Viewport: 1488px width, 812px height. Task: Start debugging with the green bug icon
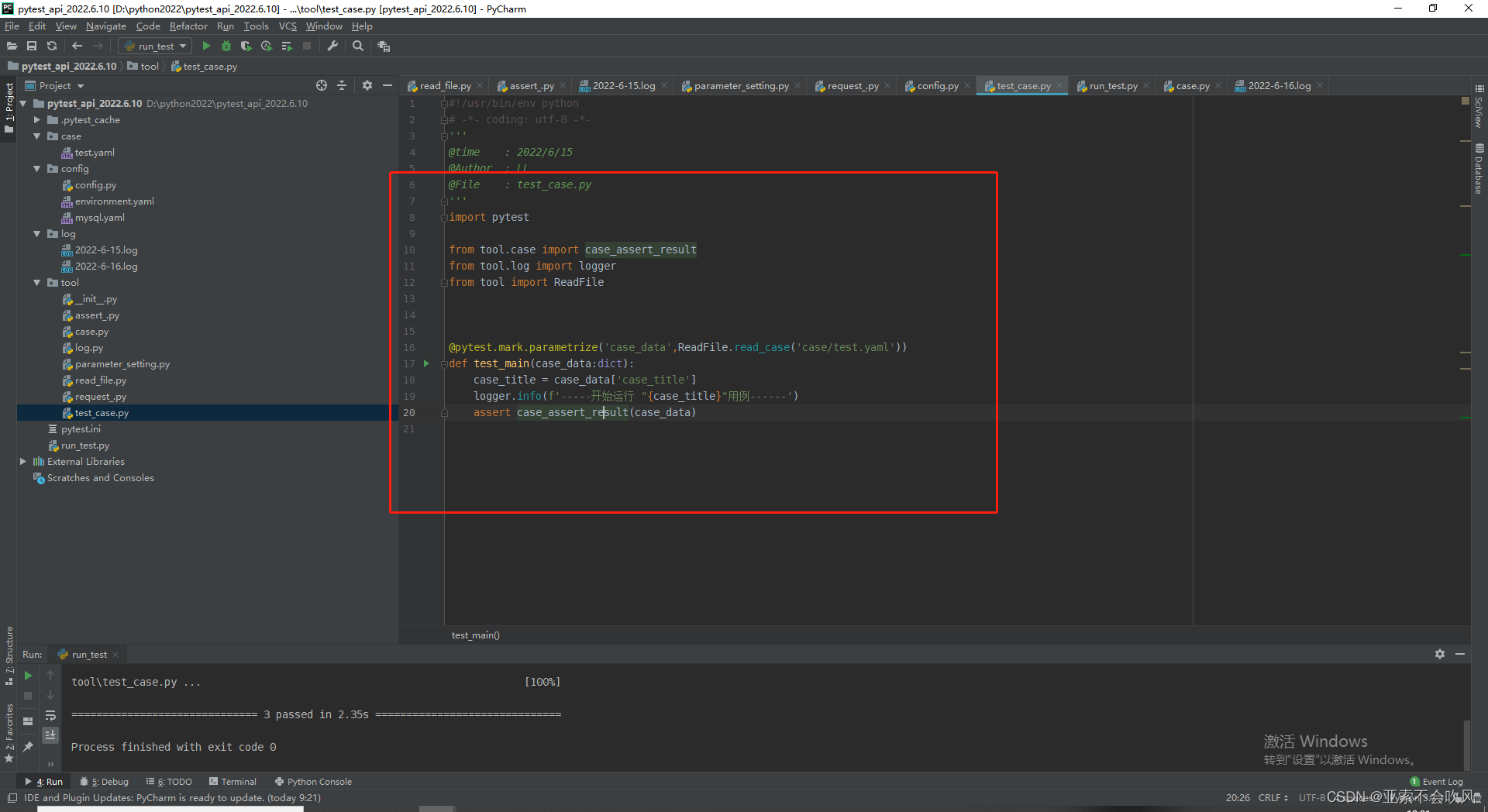coord(226,46)
